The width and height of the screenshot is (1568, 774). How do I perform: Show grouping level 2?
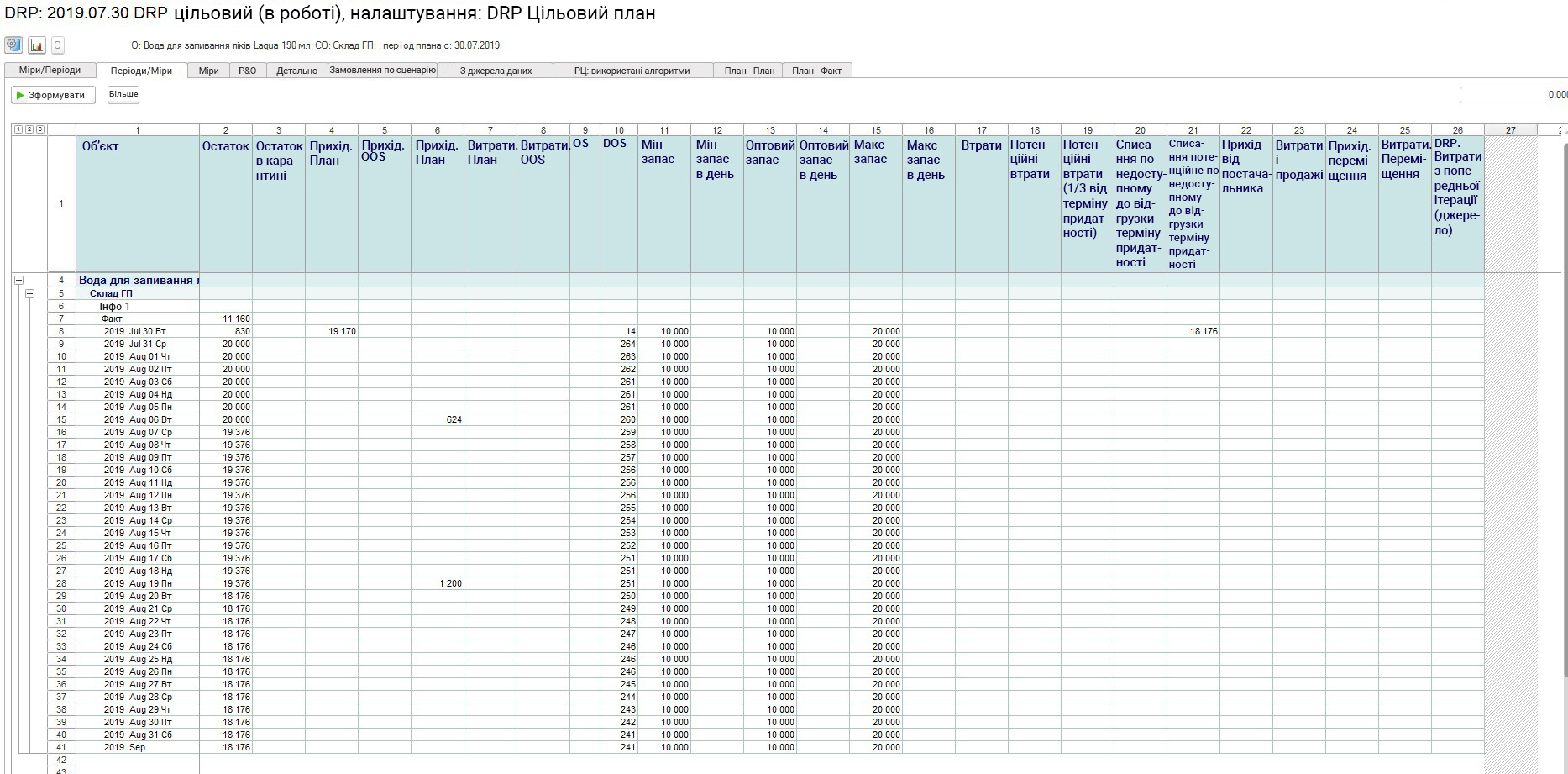coord(29,129)
